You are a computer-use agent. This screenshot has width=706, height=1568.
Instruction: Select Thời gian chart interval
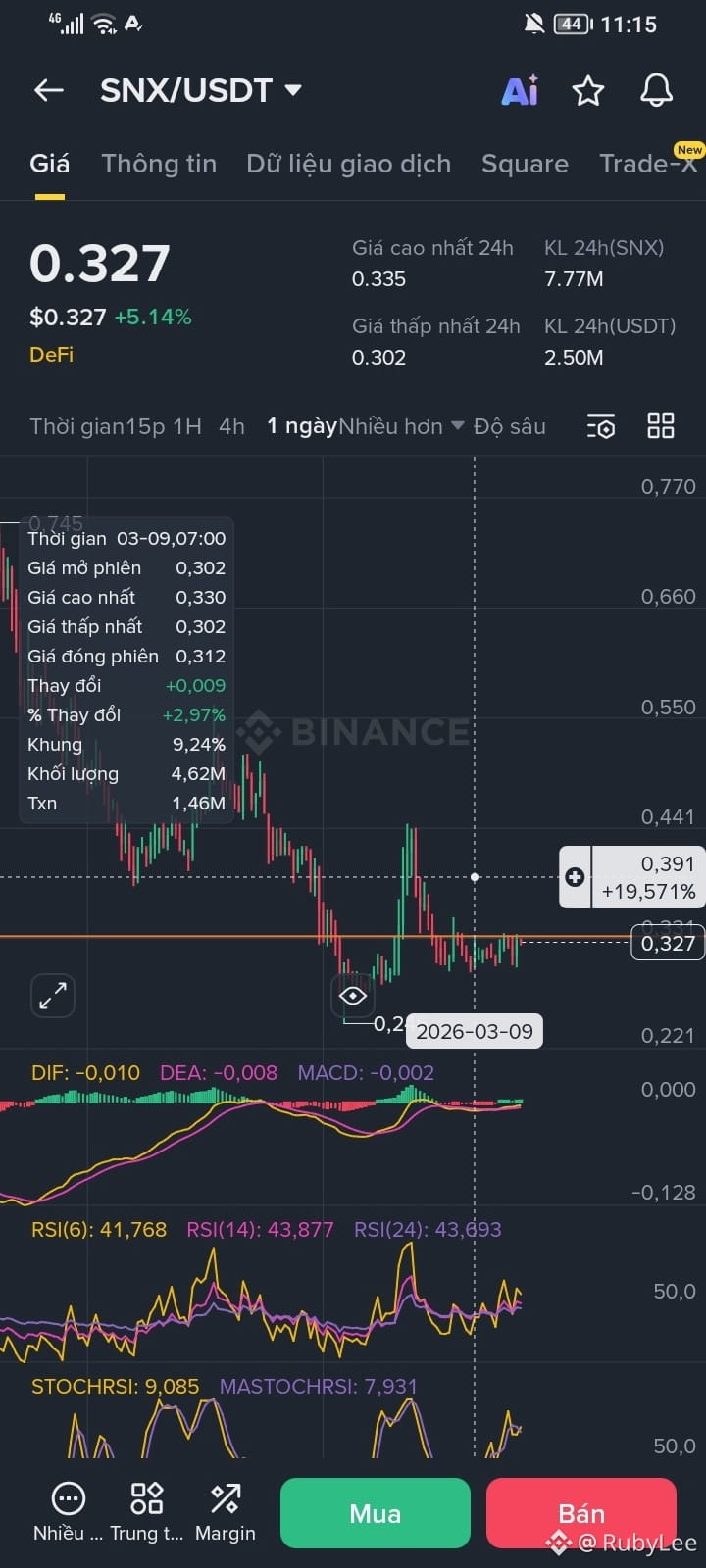coord(76,426)
